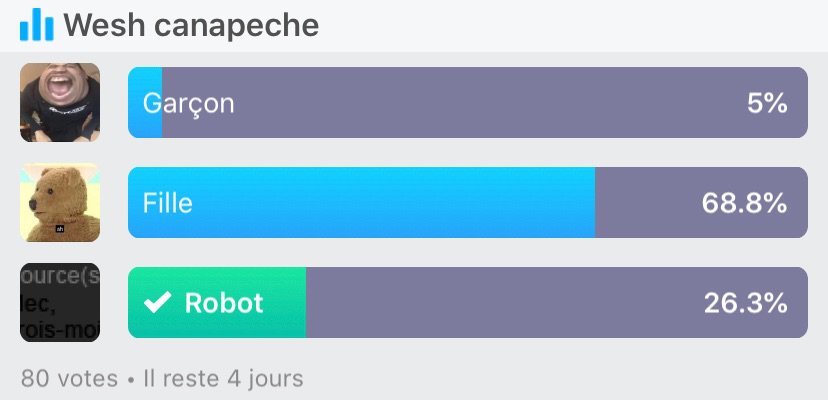Vote for the Fille option

pyautogui.click(x=468, y=202)
